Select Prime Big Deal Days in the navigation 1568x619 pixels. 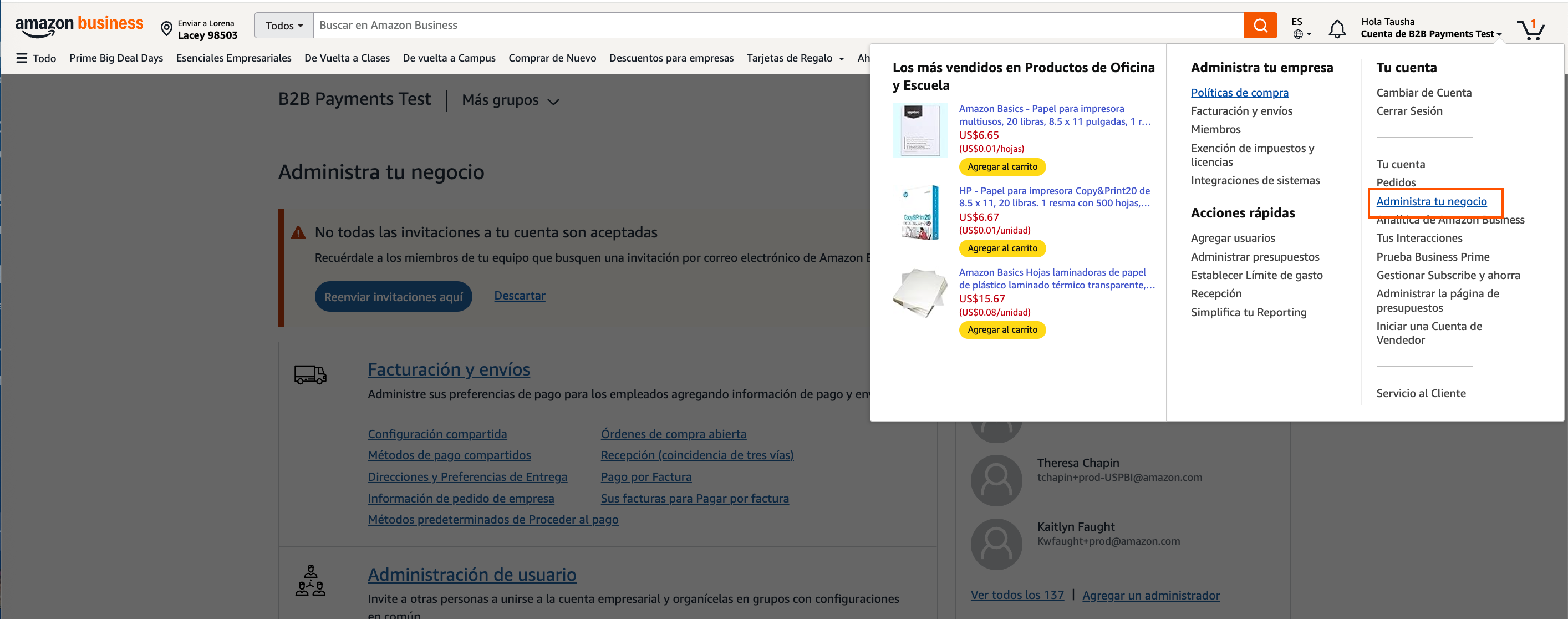click(x=116, y=58)
